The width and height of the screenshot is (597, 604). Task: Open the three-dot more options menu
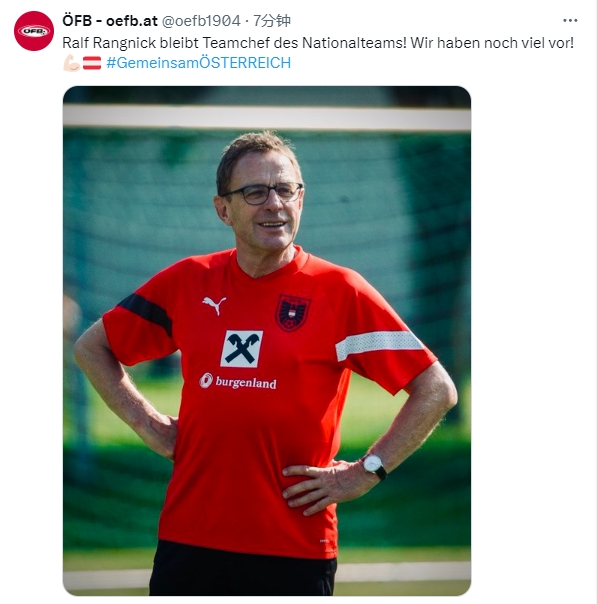pos(570,20)
